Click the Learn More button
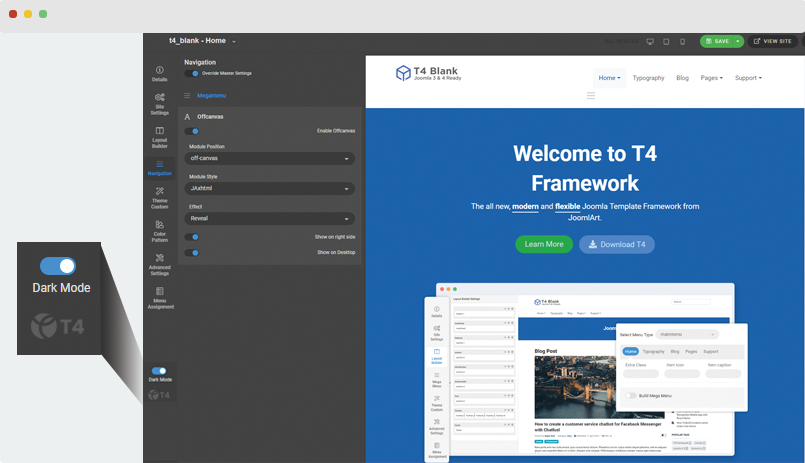 [x=544, y=244]
